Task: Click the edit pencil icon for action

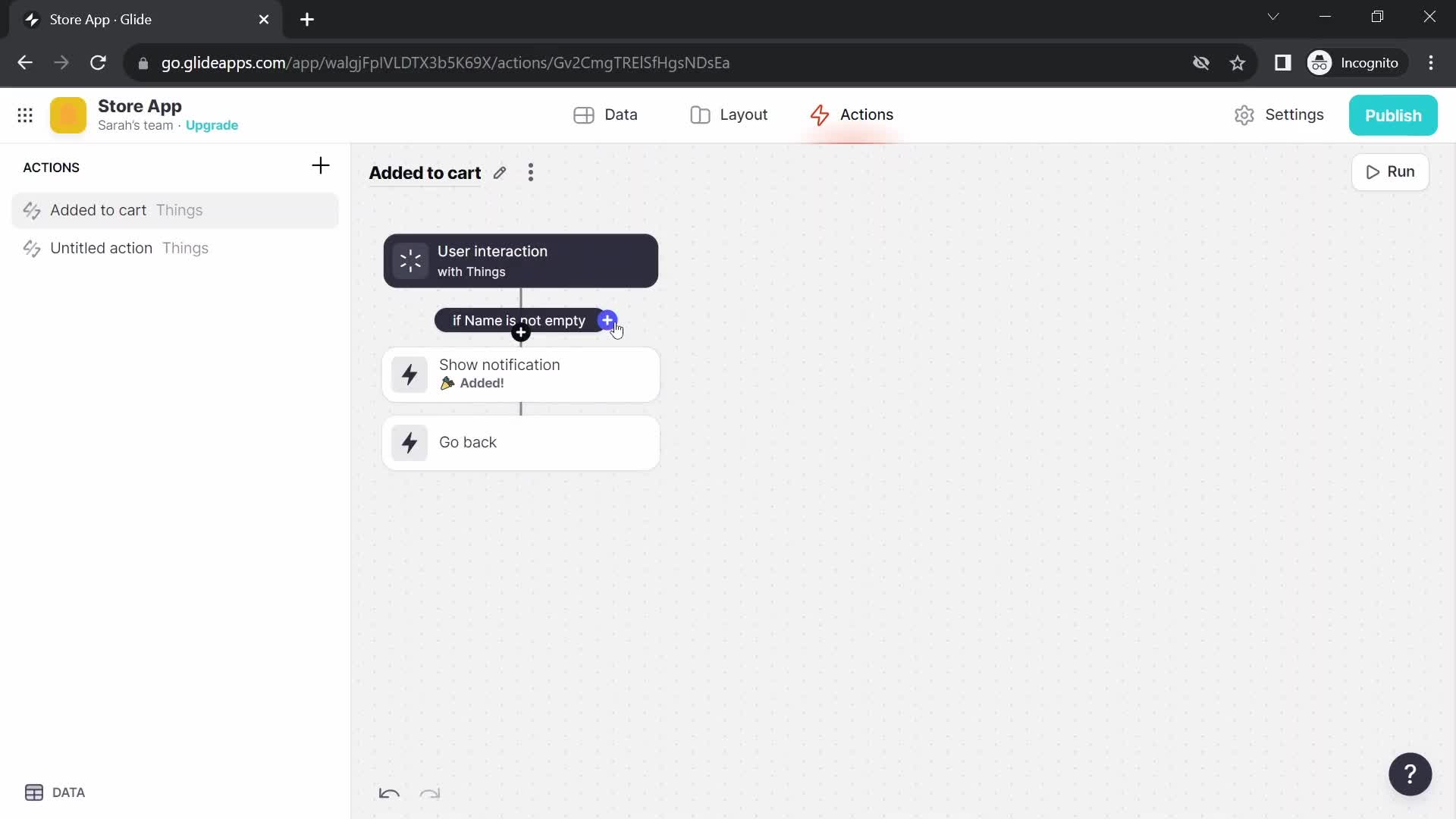Action: [500, 172]
